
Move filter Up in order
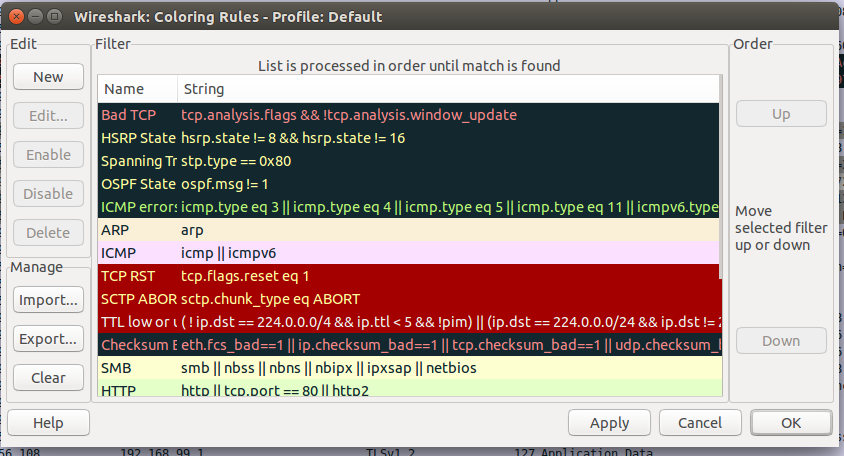[781, 114]
